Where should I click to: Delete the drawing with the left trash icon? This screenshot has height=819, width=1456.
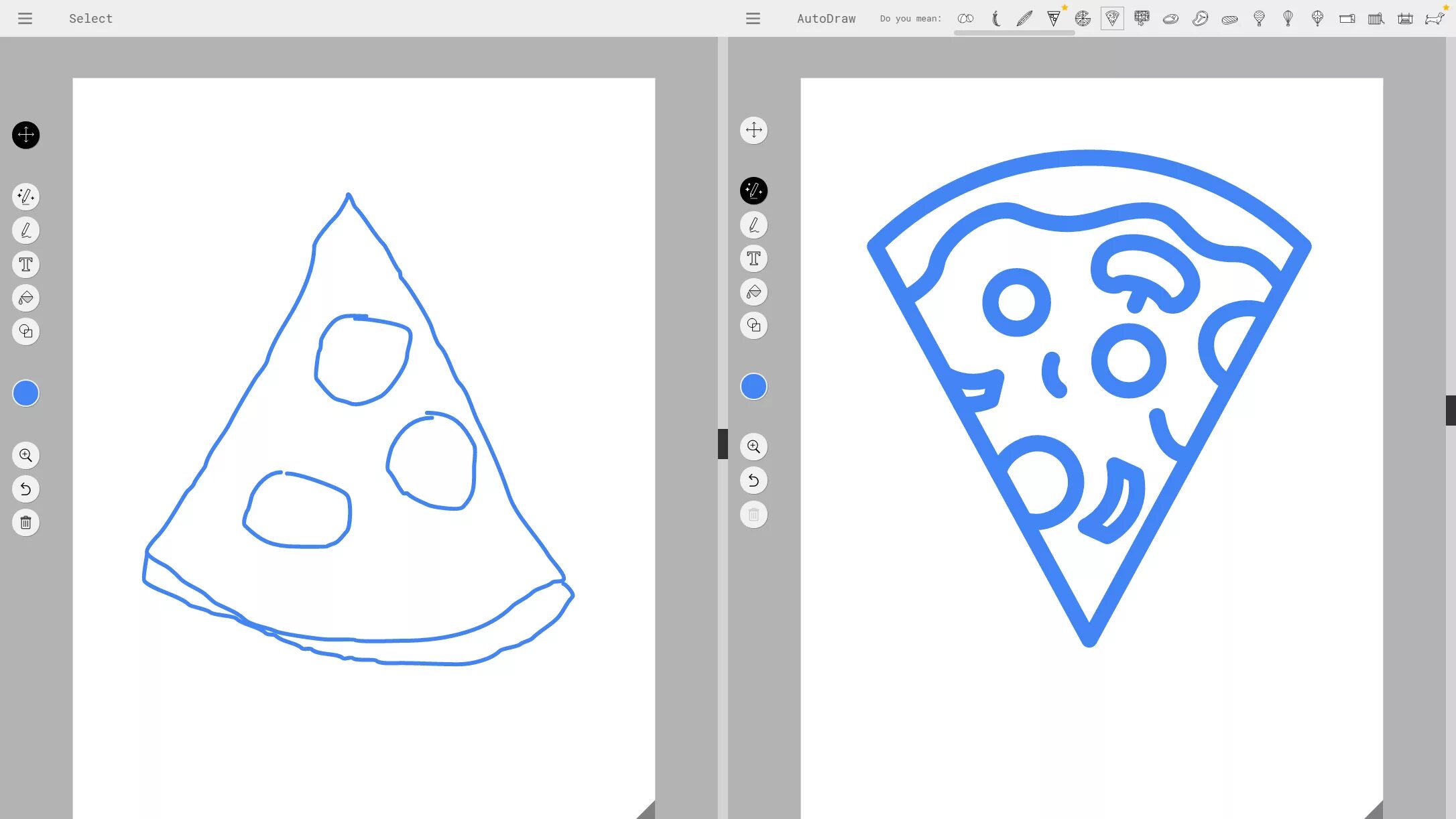point(25,523)
